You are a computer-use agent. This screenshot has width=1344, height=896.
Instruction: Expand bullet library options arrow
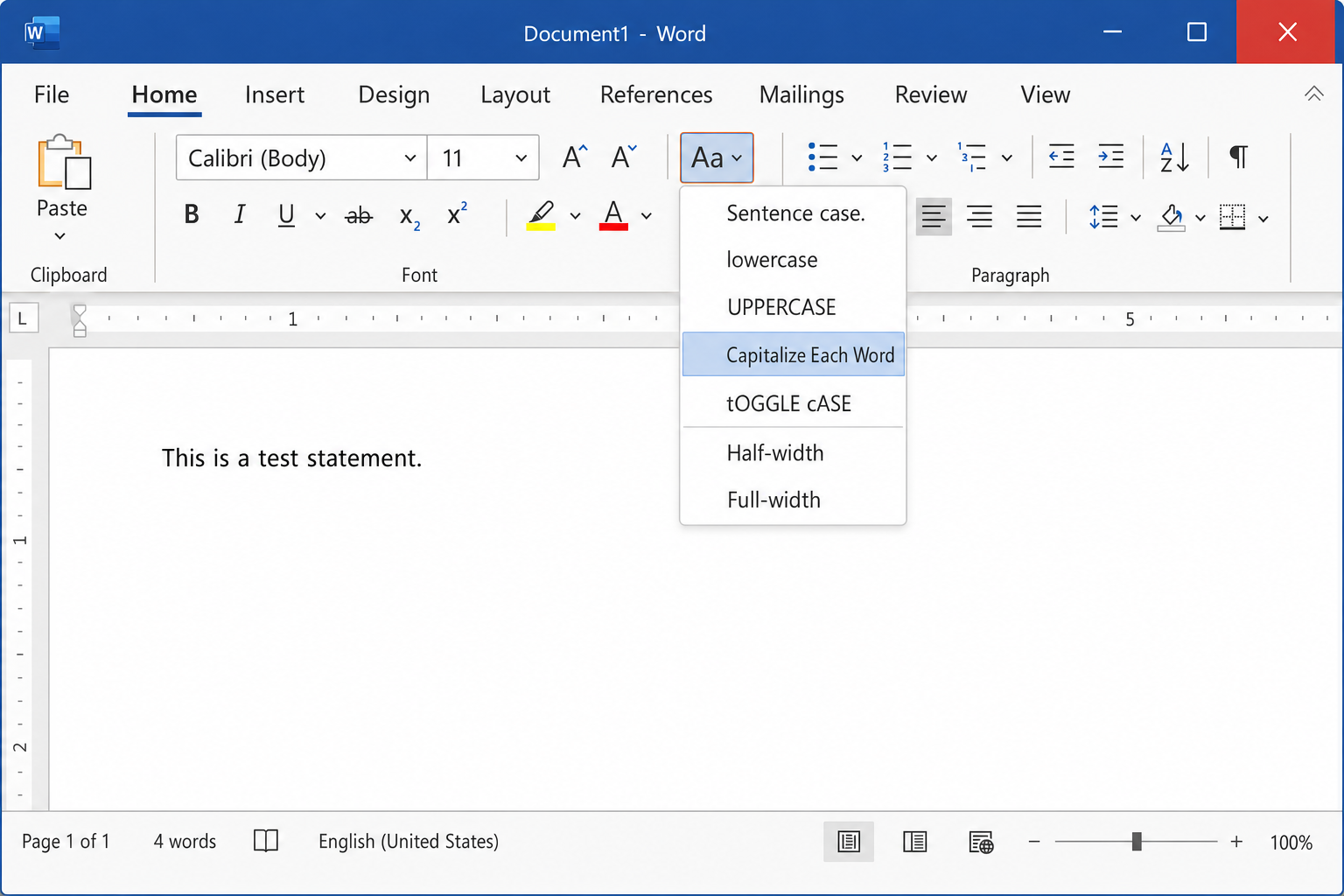(x=857, y=158)
